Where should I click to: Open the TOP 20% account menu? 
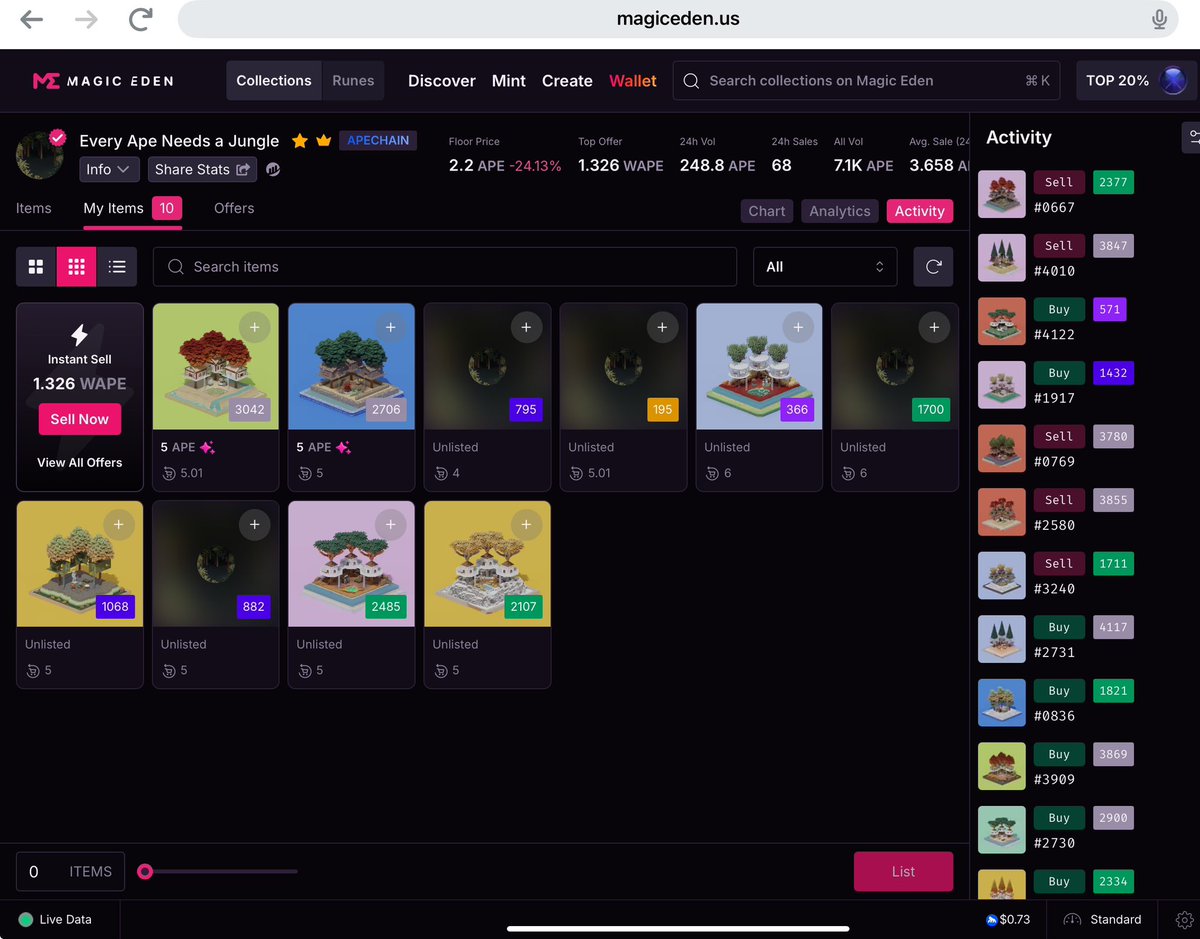[1136, 81]
